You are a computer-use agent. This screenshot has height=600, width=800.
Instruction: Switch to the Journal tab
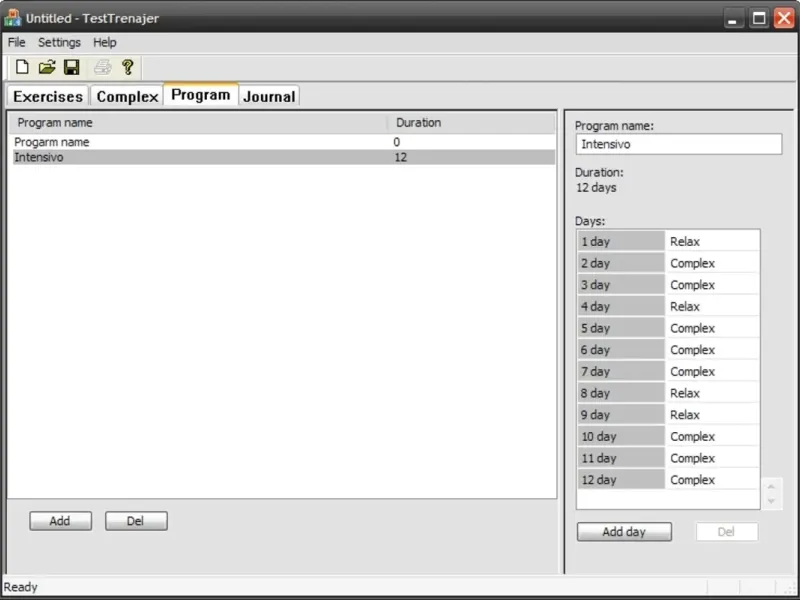point(269,96)
